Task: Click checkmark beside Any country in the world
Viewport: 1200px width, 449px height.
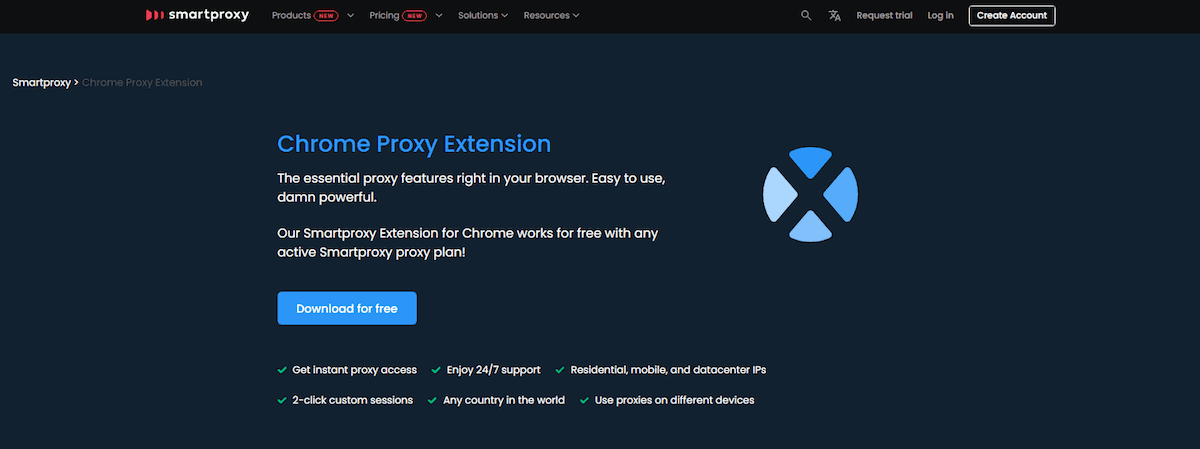Action: [432, 400]
